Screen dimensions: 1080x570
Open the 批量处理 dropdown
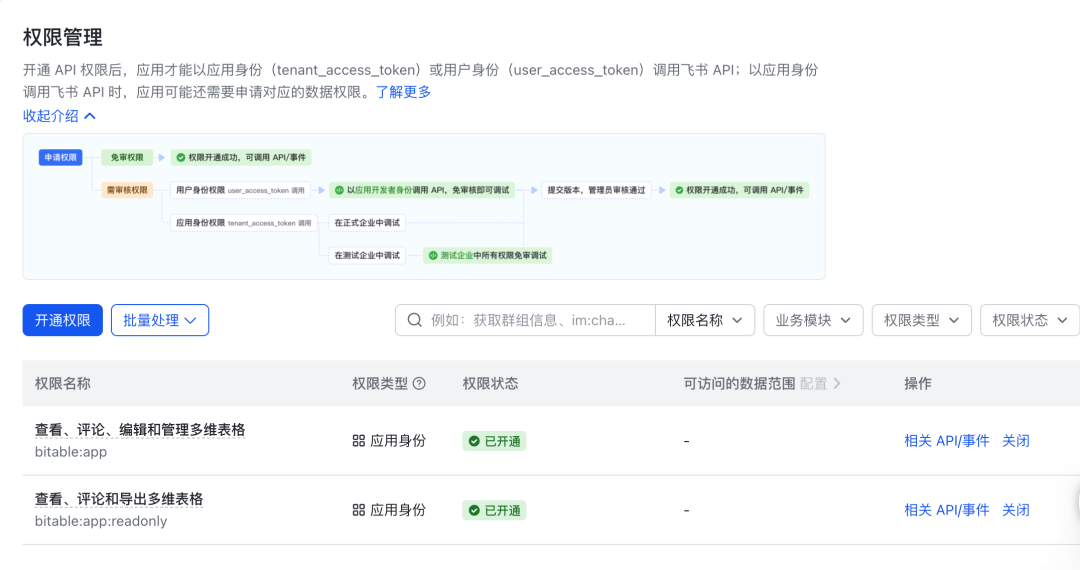pyautogui.click(x=160, y=320)
